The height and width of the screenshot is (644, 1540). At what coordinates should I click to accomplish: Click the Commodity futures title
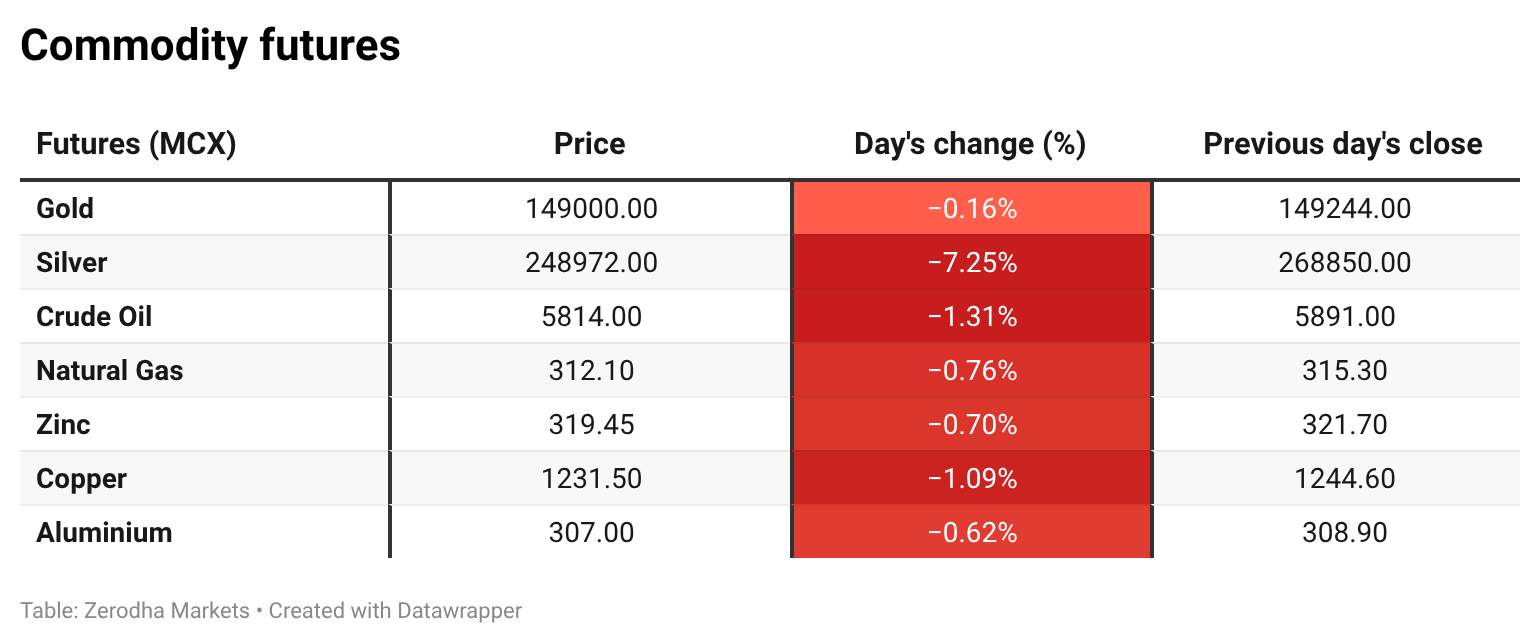tap(210, 46)
